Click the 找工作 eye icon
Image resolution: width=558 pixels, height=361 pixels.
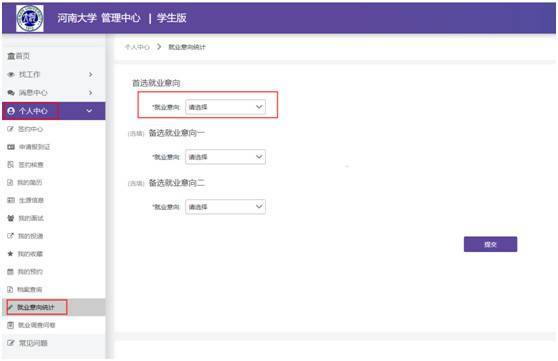click(x=11, y=74)
